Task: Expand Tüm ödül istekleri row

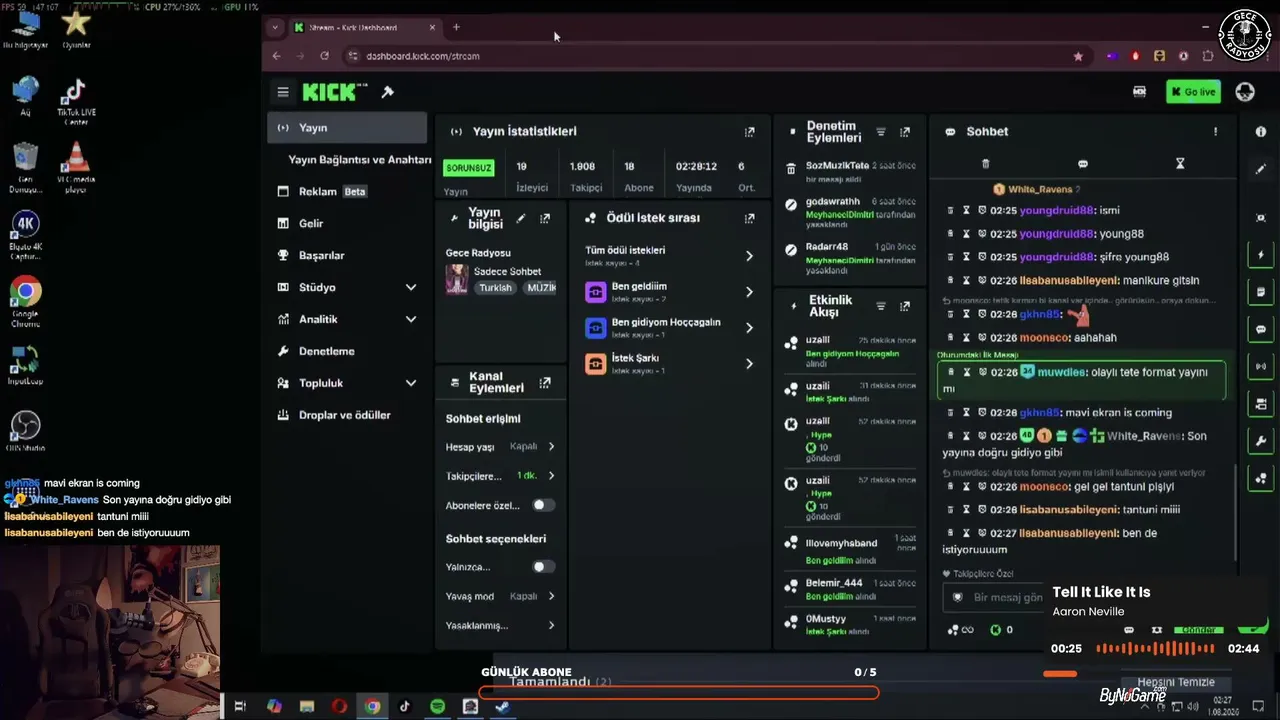Action: (x=670, y=255)
